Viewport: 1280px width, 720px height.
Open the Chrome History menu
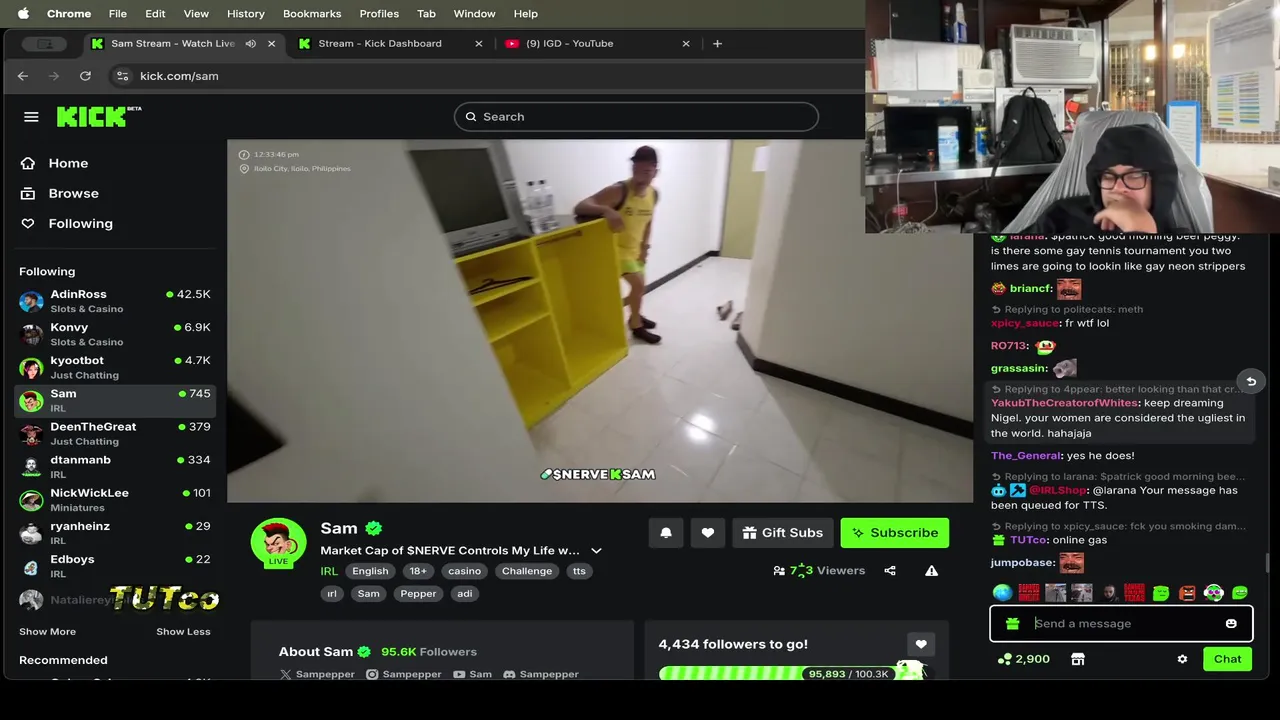(x=245, y=14)
